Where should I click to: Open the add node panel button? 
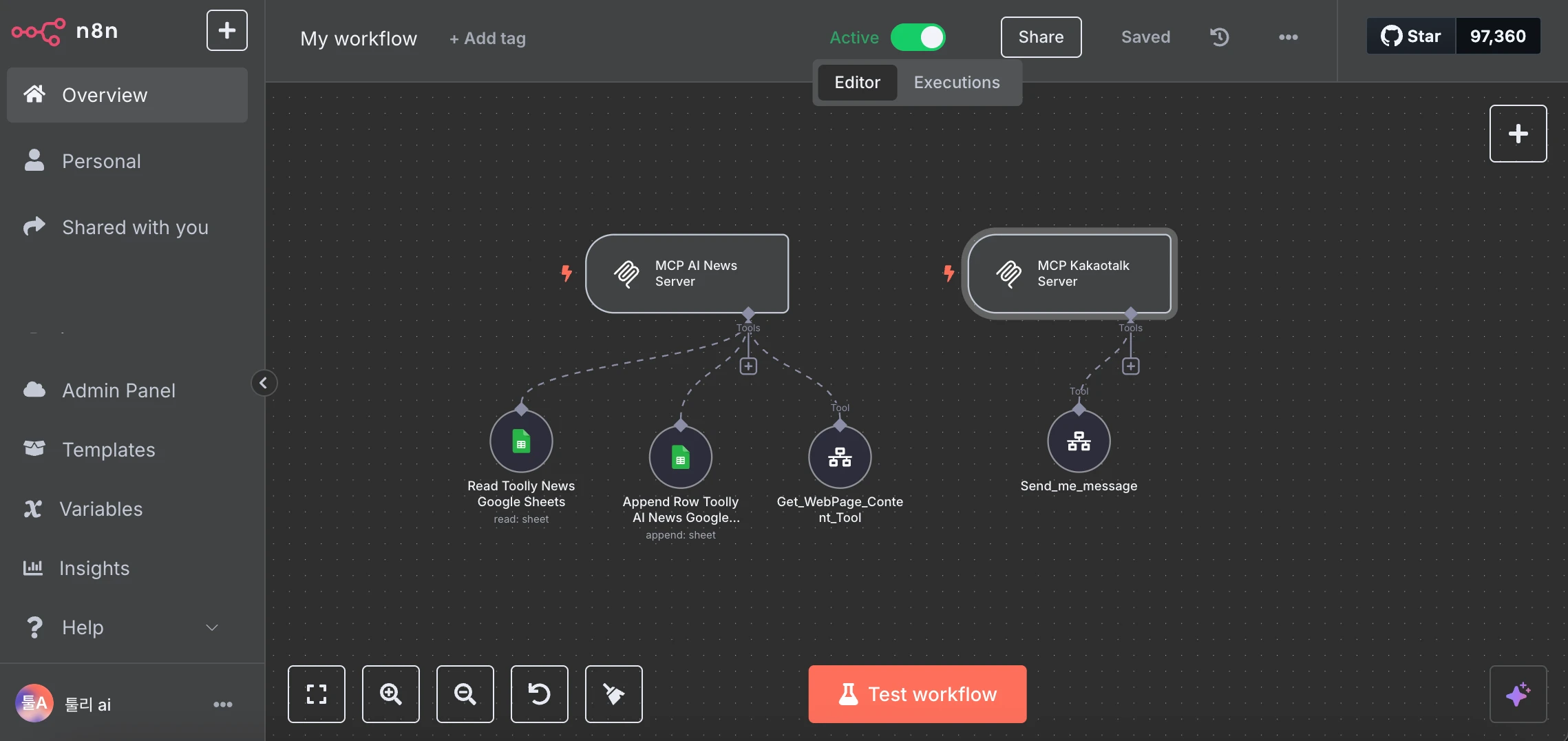(x=1518, y=134)
